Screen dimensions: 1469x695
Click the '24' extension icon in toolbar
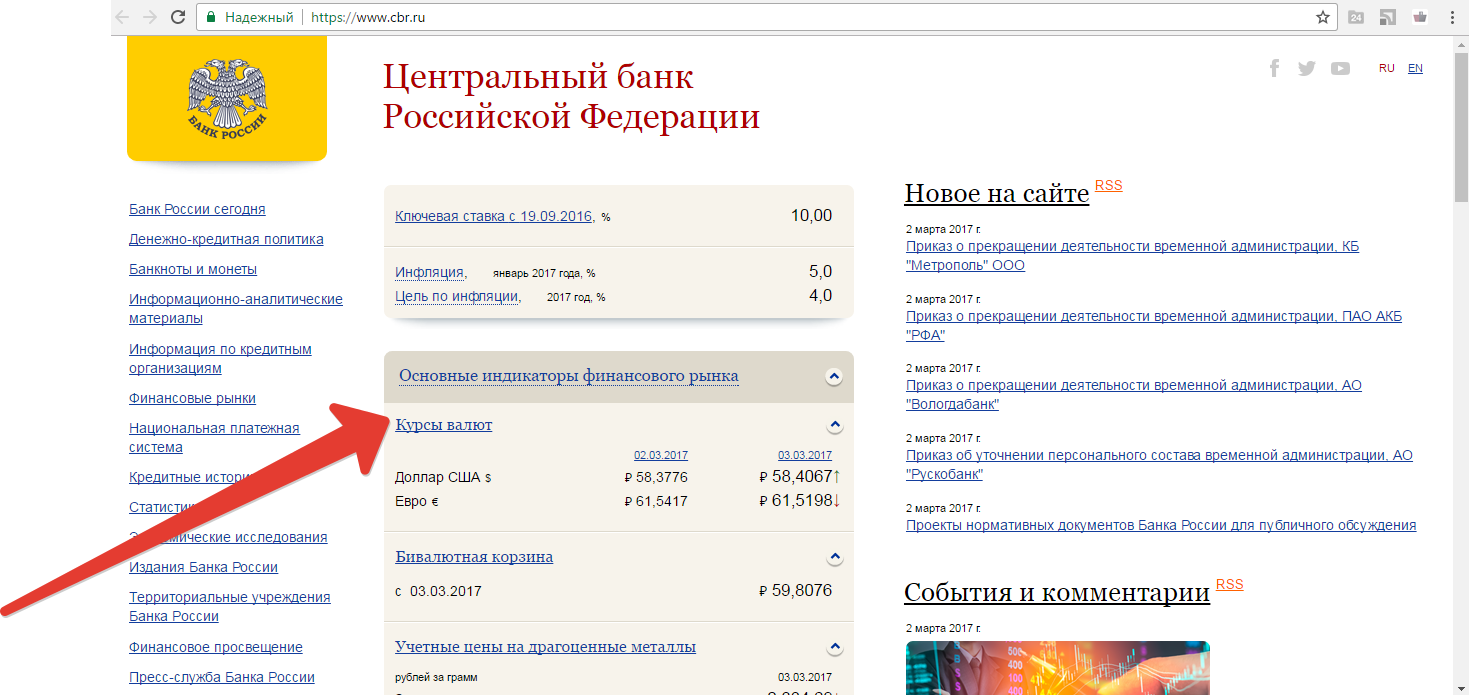coord(1356,17)
